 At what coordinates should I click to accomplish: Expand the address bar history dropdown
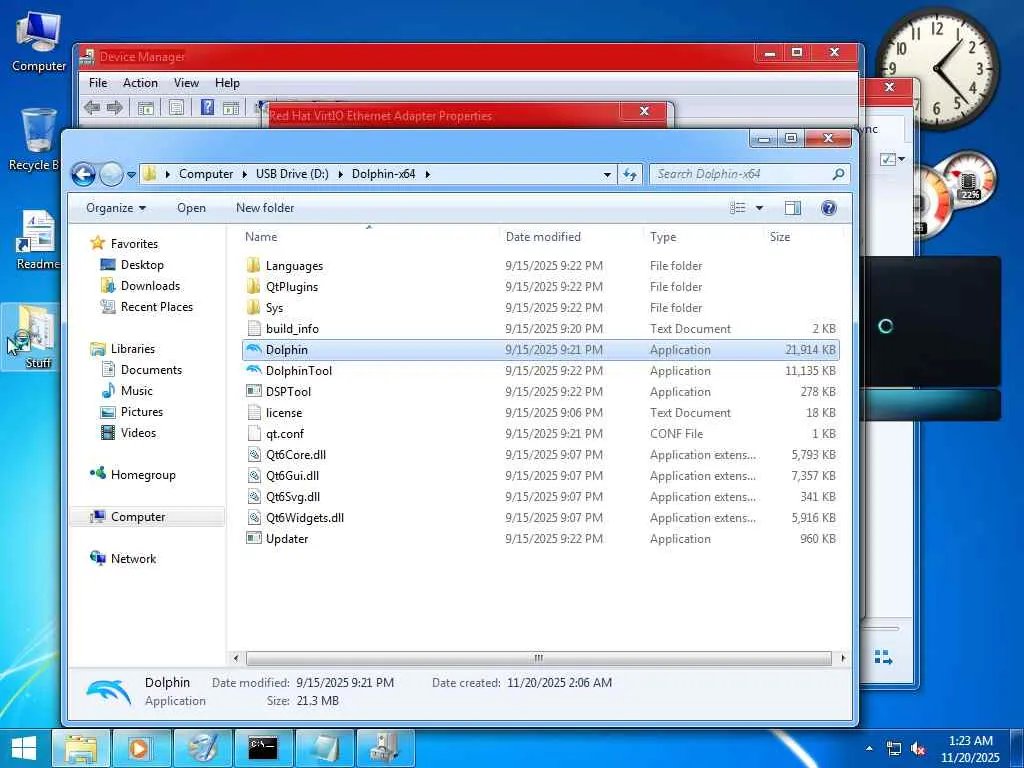tap(607, 174)
